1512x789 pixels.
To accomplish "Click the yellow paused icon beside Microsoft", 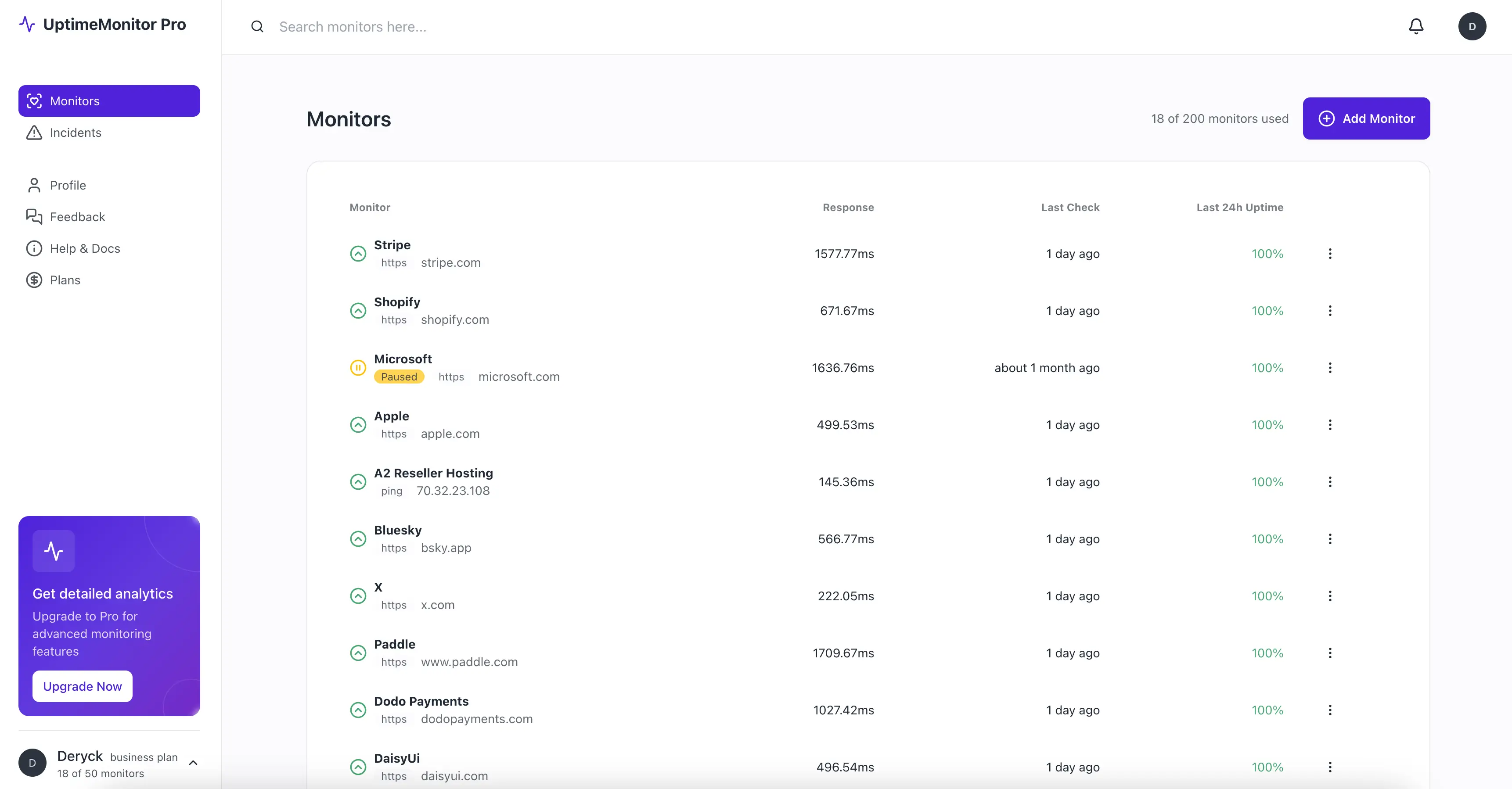I will pyautogui.click(x=358, y=368).
